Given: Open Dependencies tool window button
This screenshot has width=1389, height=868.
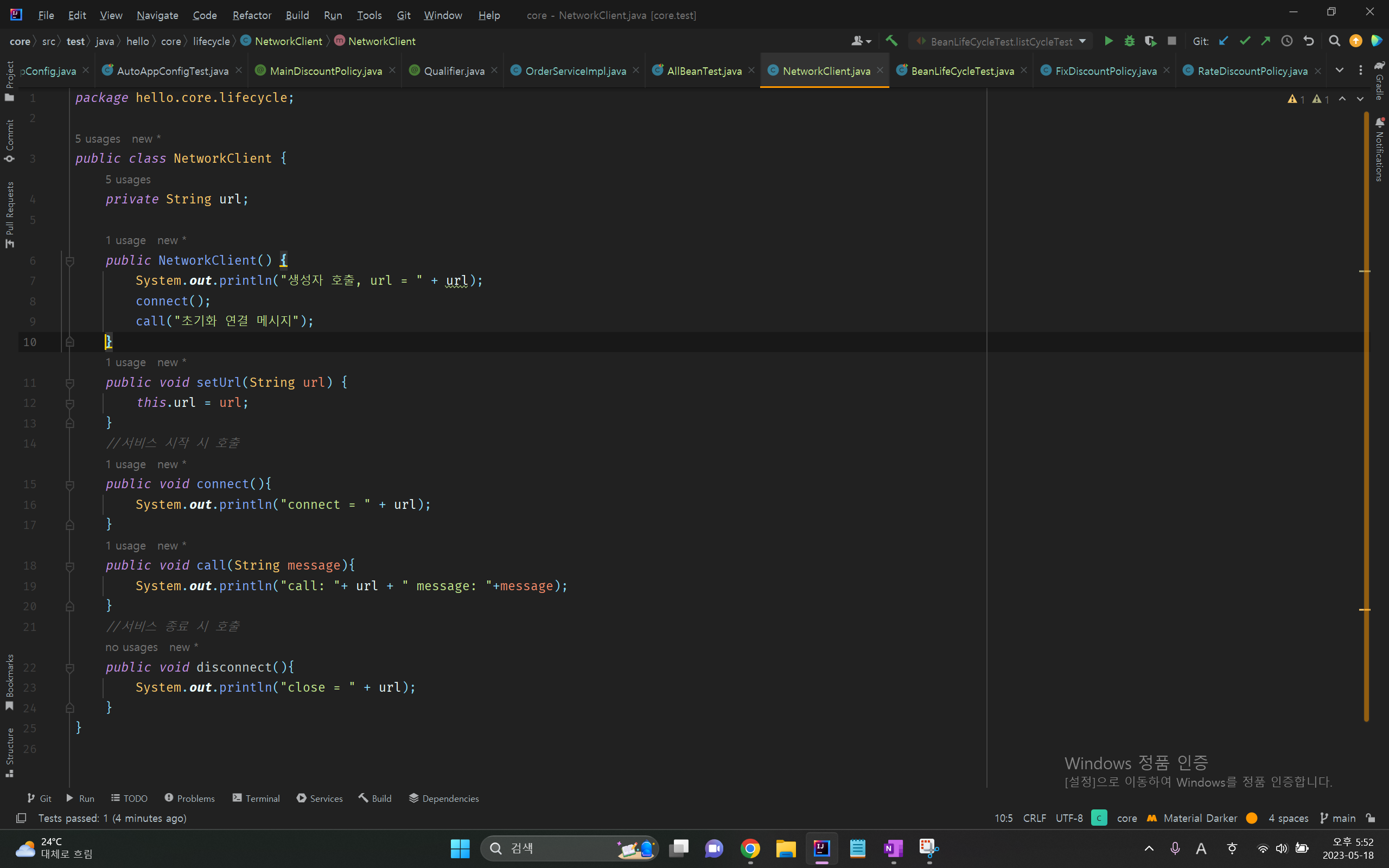Looking at the screenshot, I should [444, 799].
